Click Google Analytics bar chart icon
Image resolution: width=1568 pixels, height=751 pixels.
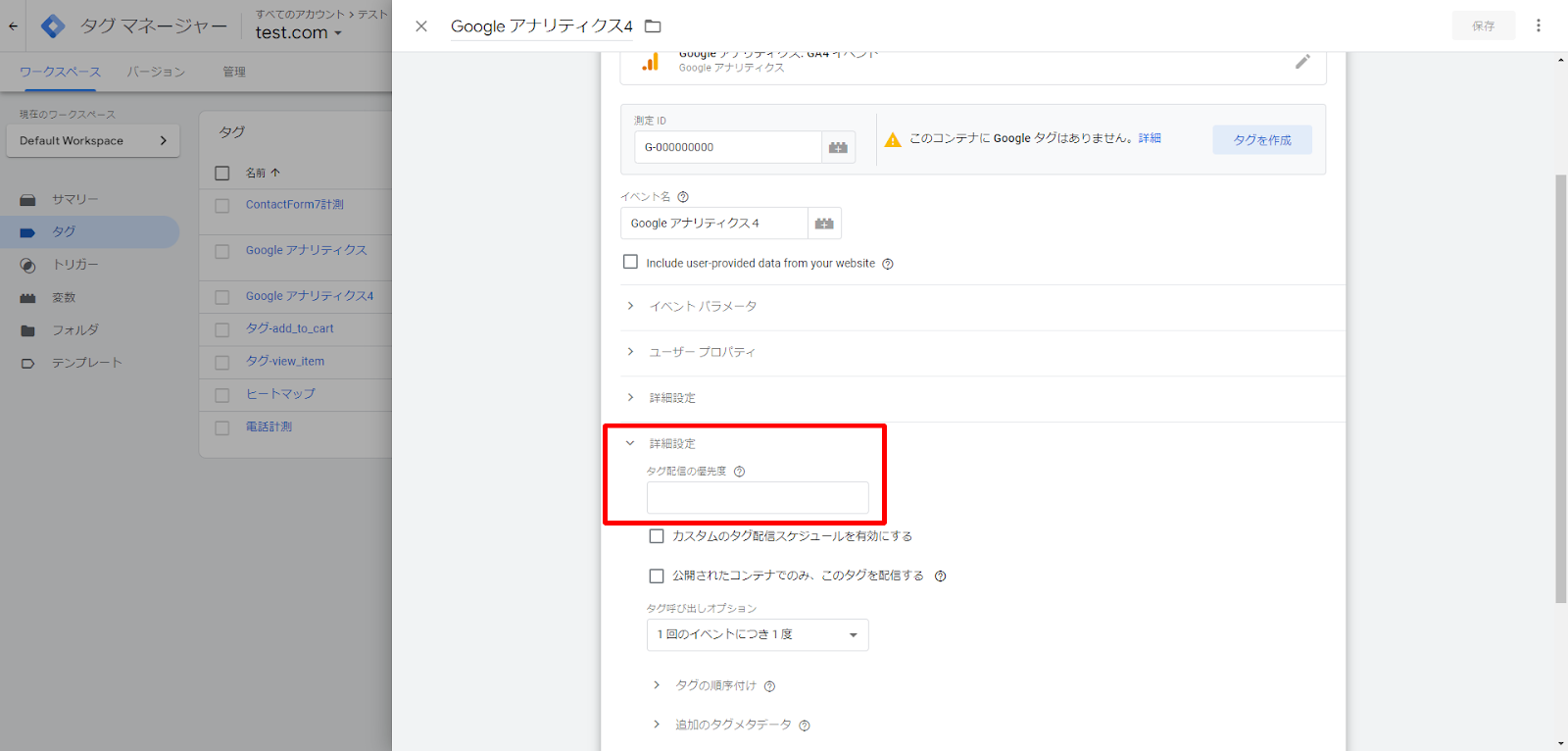click(x=651, y=62)
